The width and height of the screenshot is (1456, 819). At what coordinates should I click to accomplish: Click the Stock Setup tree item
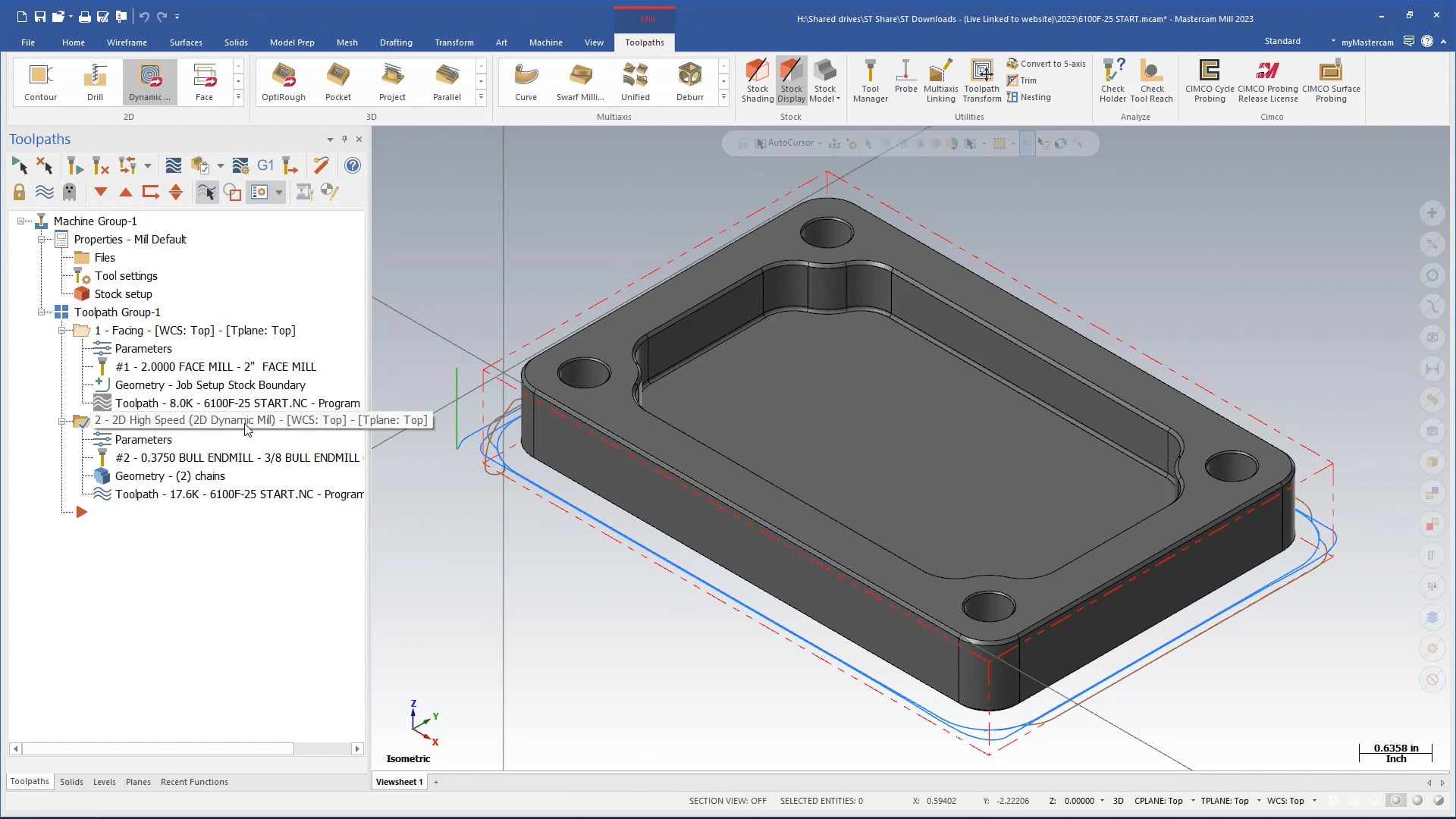123,293
